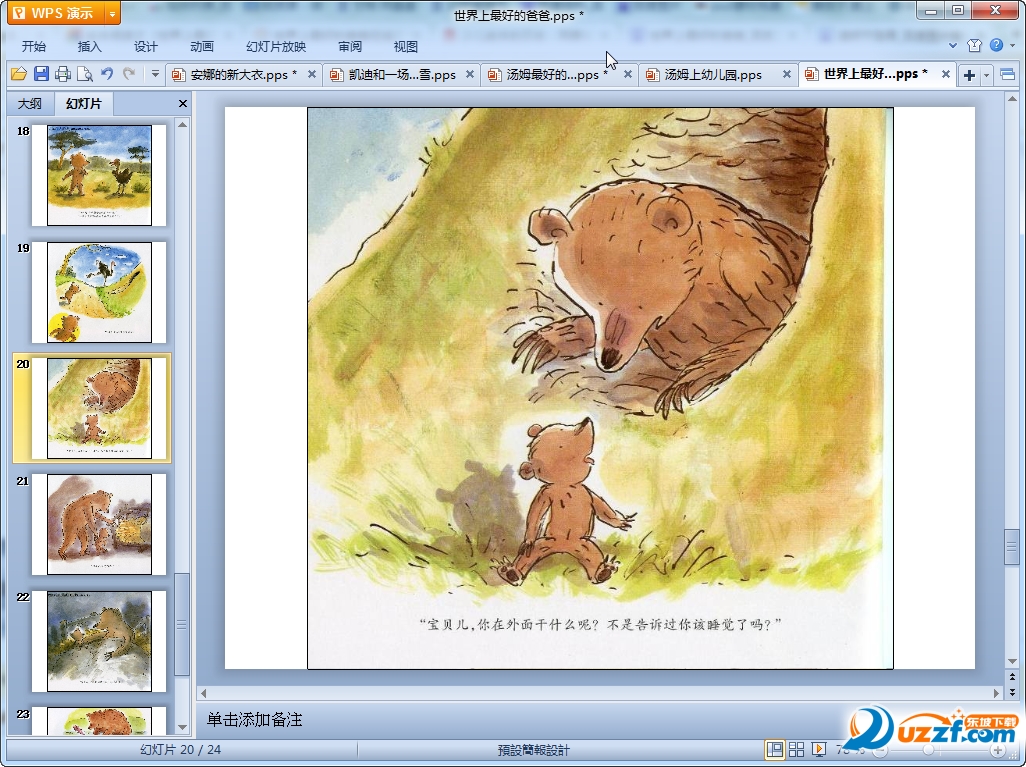Click the 单击添加备注 notes field

255,720
